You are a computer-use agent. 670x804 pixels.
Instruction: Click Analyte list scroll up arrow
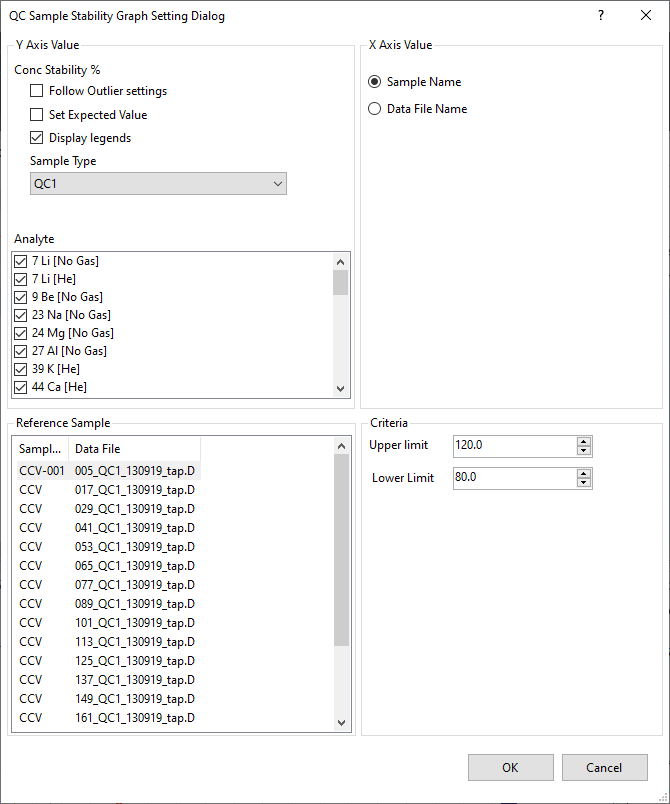click(340, 262)
